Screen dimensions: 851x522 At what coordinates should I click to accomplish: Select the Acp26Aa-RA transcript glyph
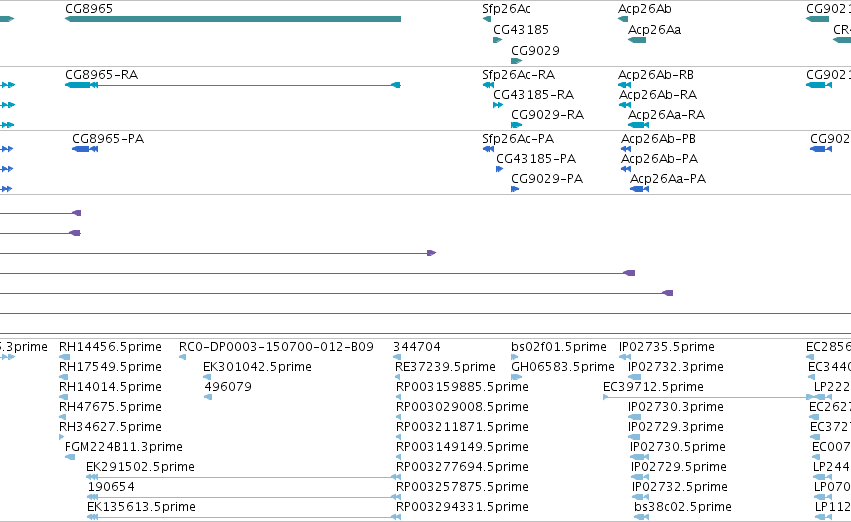click(x=638, y=125)
